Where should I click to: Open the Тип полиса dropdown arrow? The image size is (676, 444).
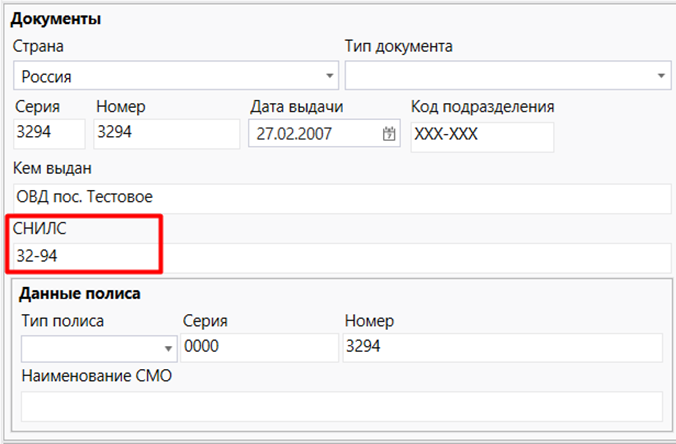[168, 348]
